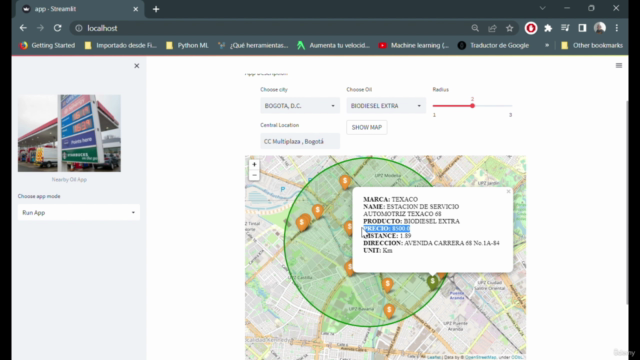Image resolution: width=640 pixels, height=360 pixels.
Task: Reload the localhost page
Action: tap(58, 28)
